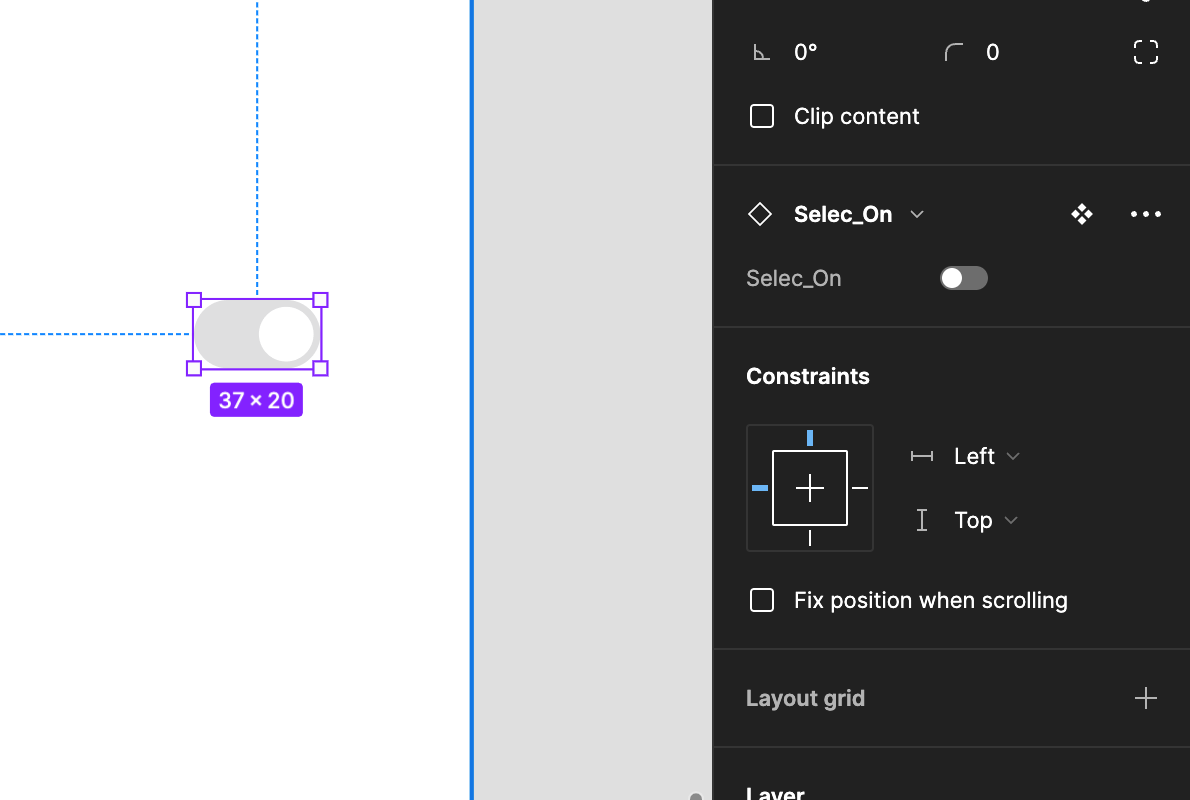
Task: Select the right constraint marker in the box
Action: (860, 488)
